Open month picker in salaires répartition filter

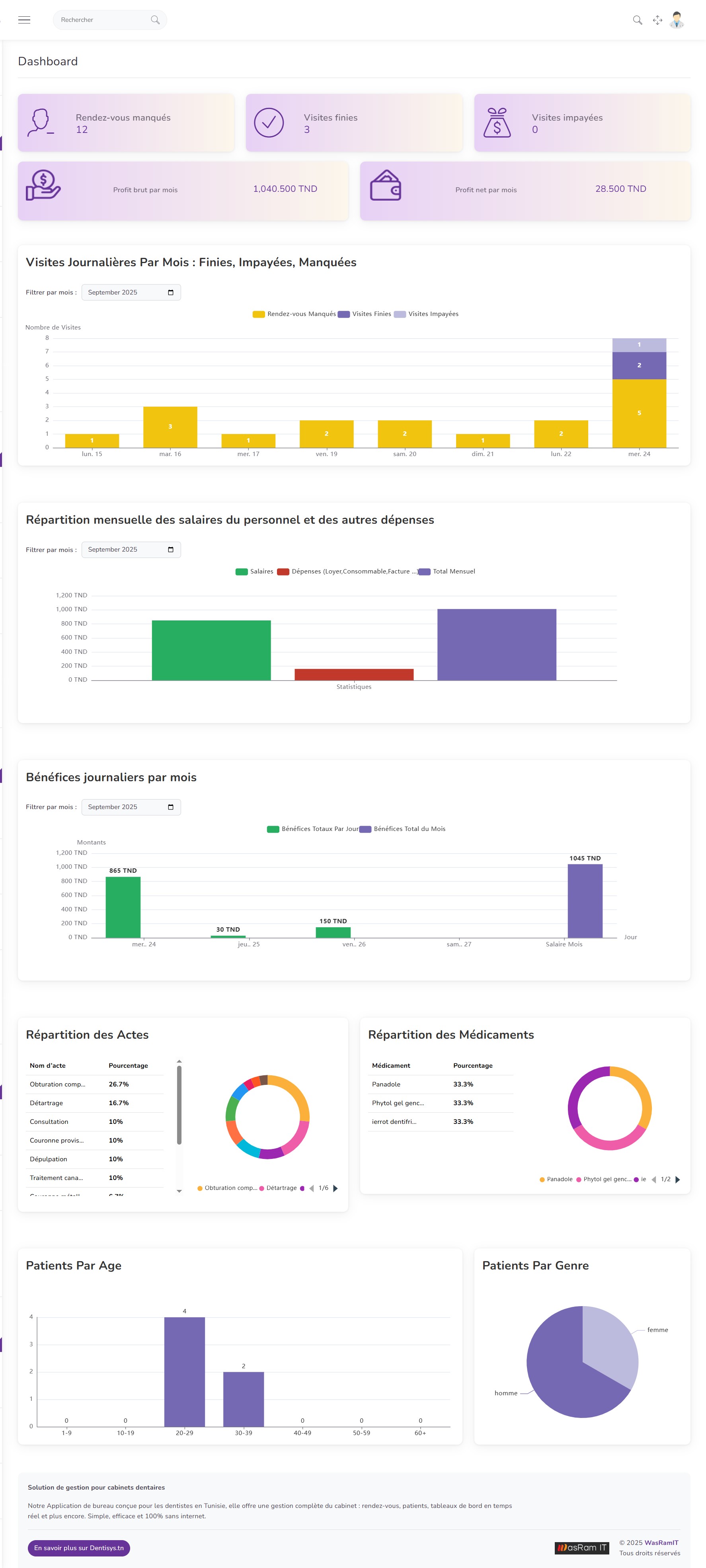click(170, 550)
